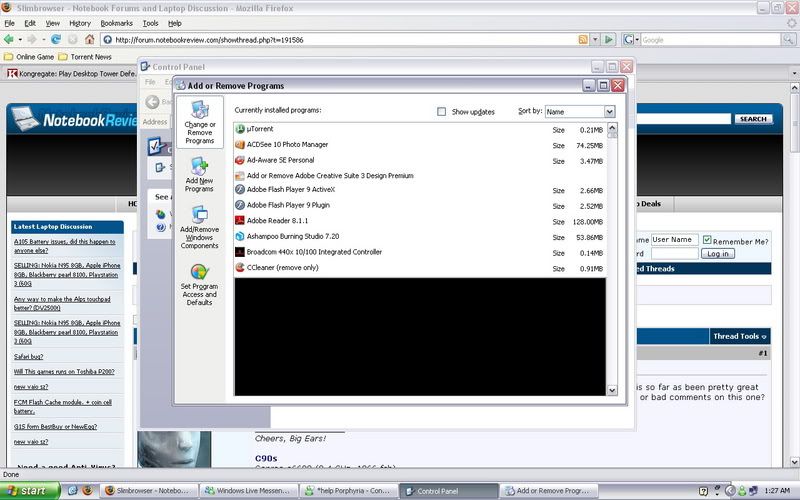
Task: Click the Google search input field
Action: click(710, 39)
